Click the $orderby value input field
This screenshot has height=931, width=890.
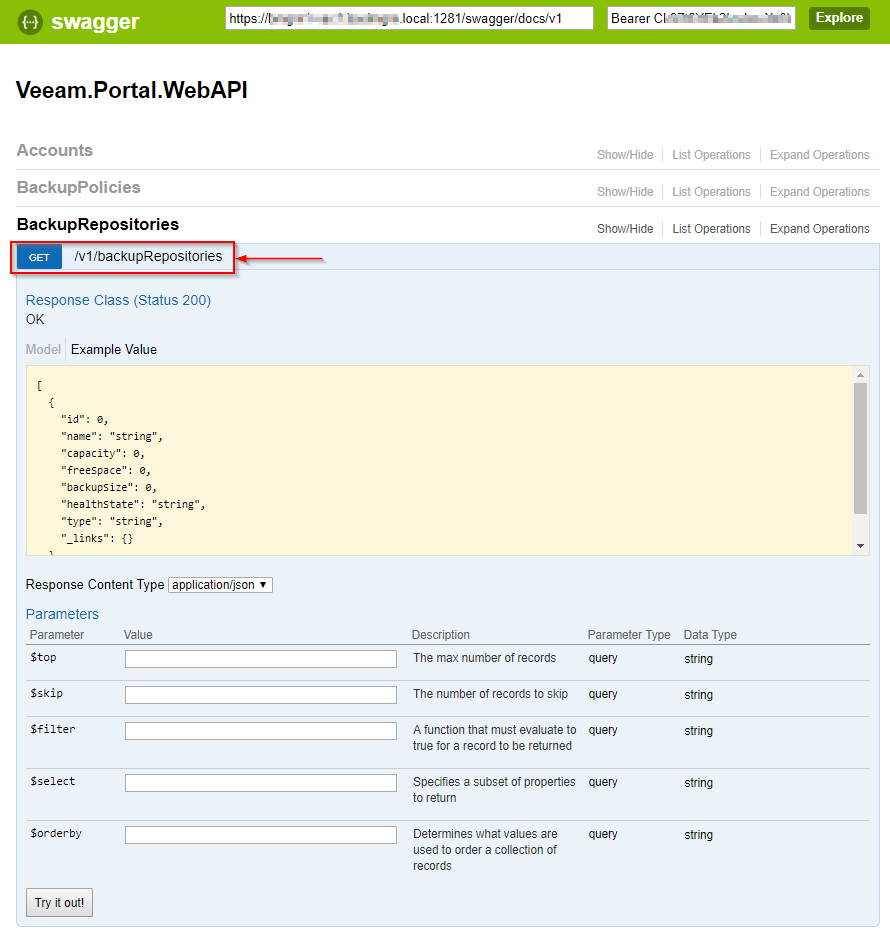pyautogui.click(x=261, y=835)
